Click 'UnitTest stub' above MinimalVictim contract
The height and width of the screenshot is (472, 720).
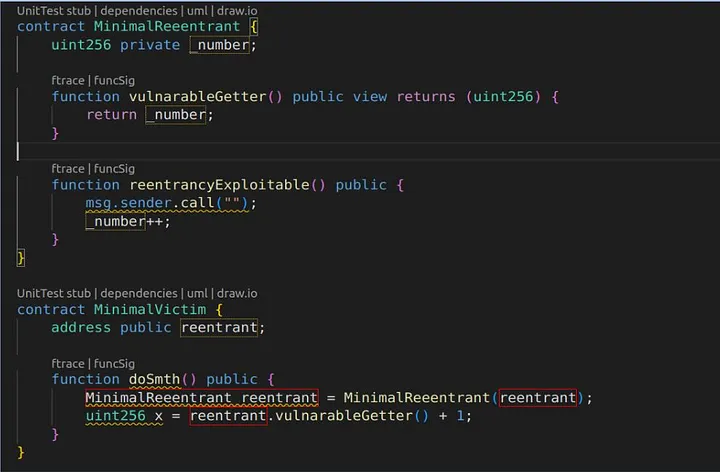click(53, 293)
